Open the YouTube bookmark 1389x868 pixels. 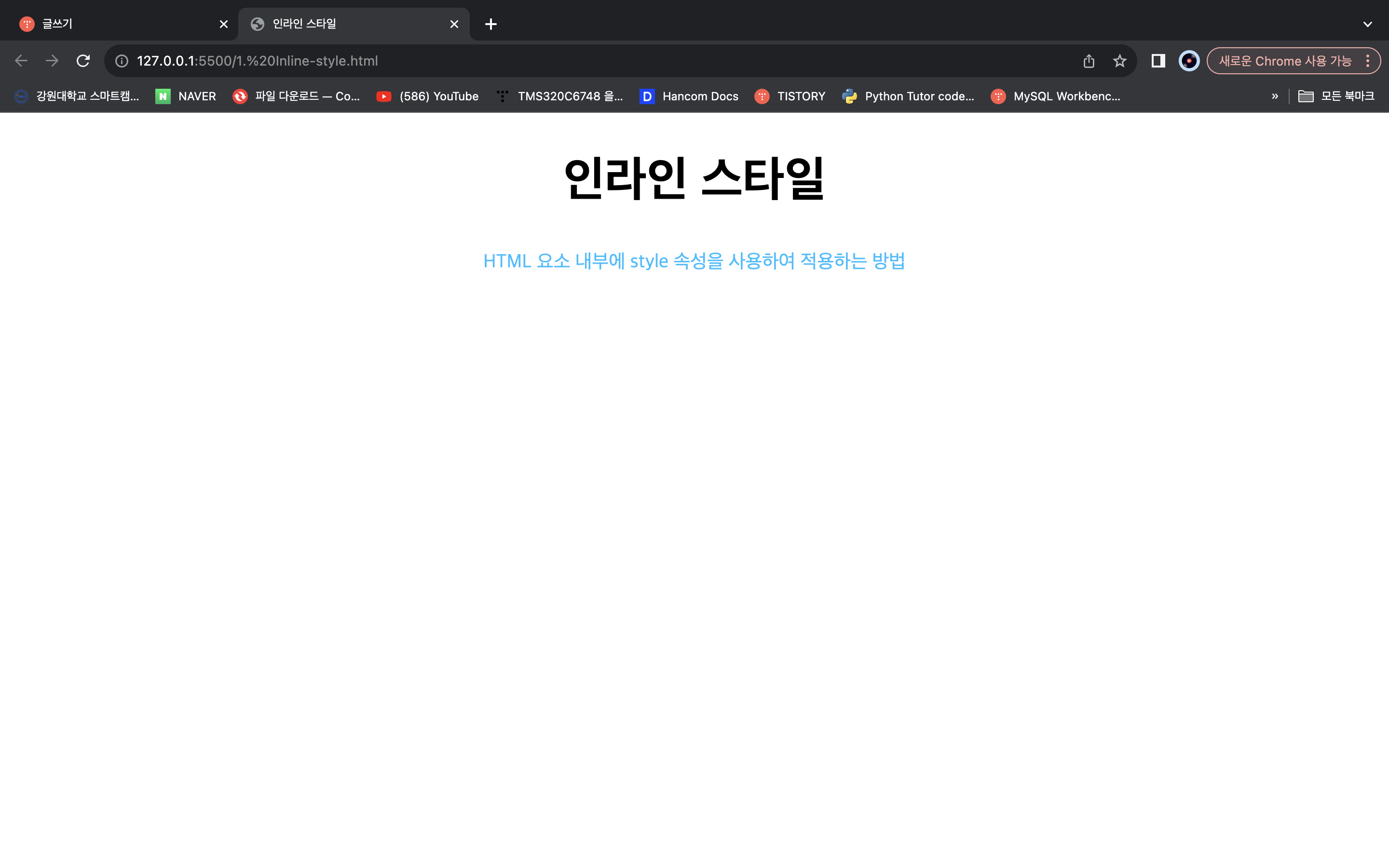[428, 96]
